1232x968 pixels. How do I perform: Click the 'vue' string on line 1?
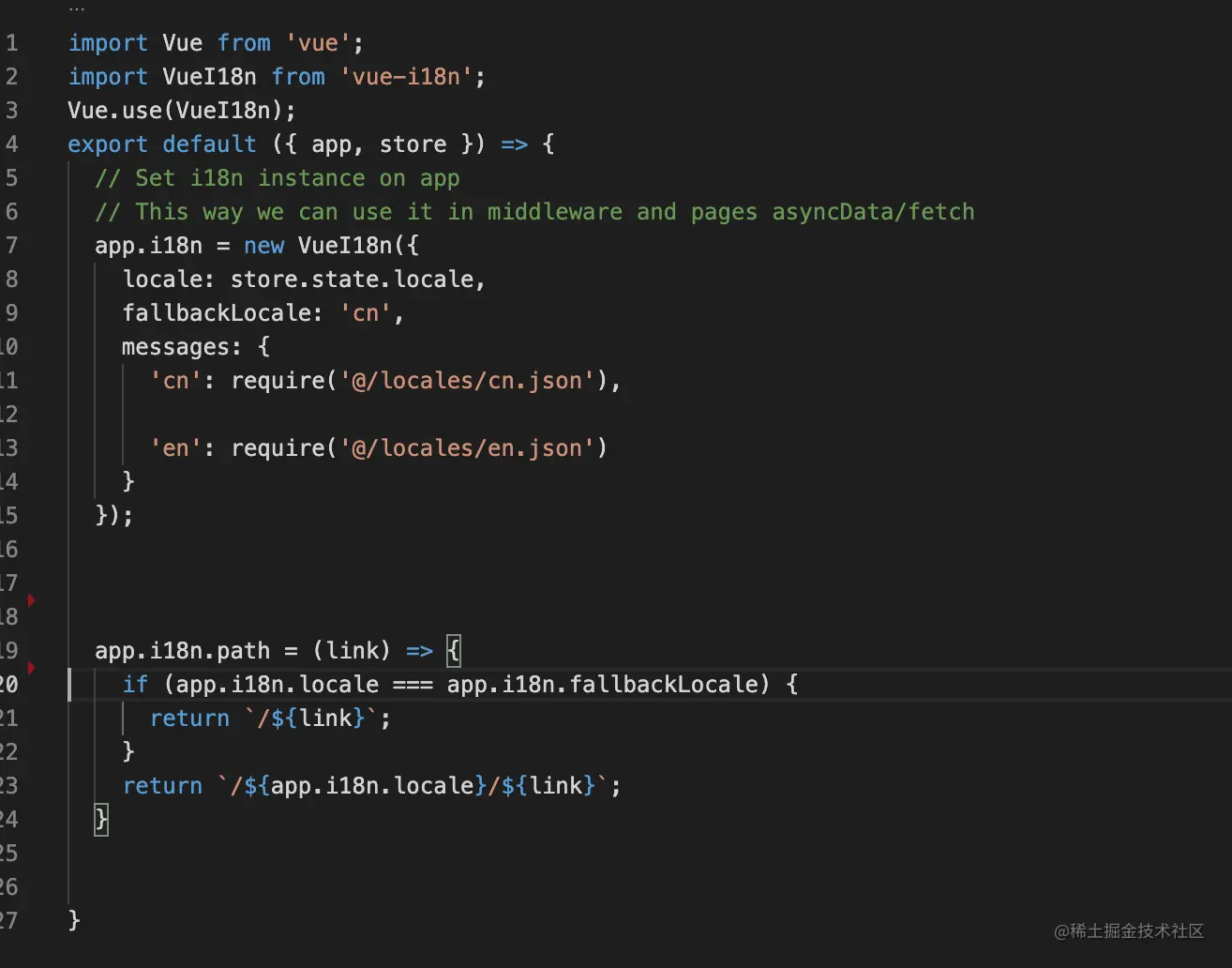319,43
